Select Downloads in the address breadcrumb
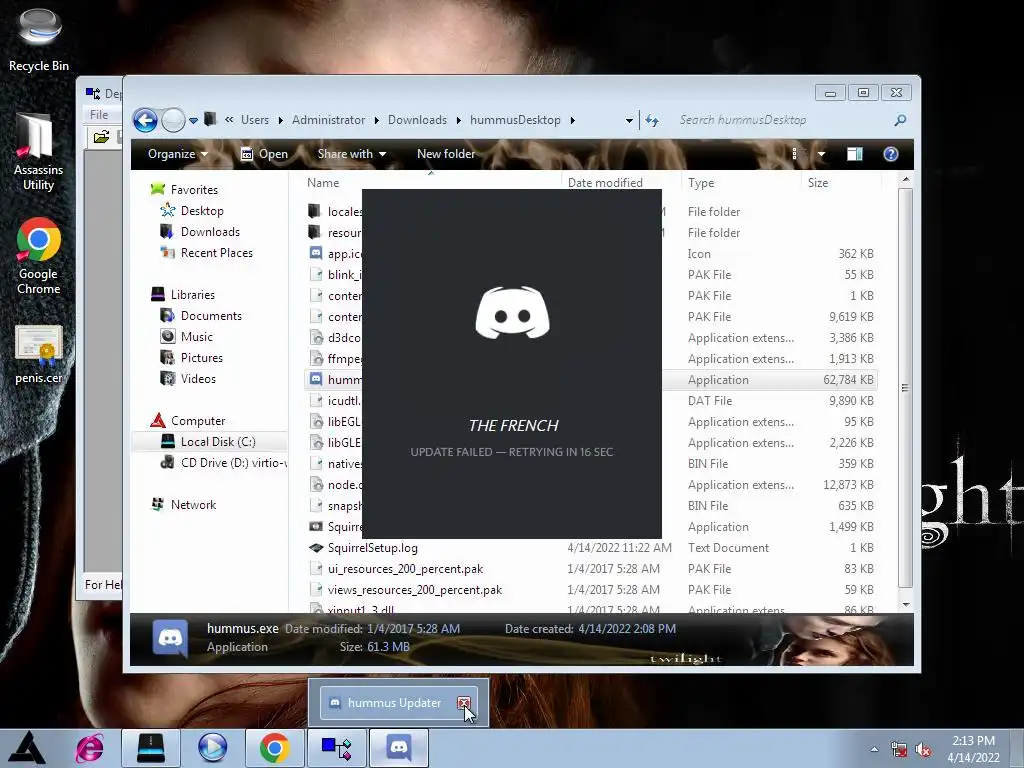The height and width of the screenshot is (768, 1024). [x=417, y=120]
